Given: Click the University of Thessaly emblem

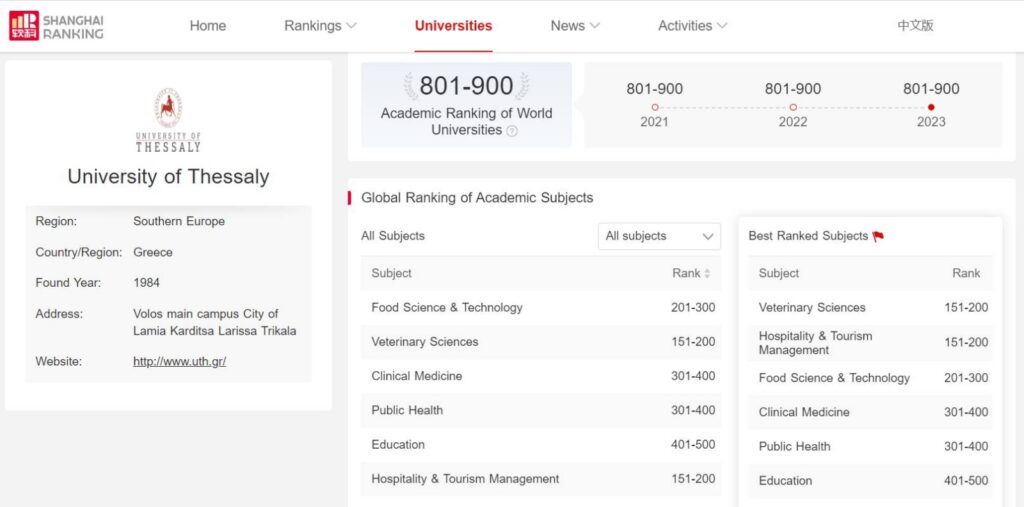Looking at the screenshot, I should 168,120.
